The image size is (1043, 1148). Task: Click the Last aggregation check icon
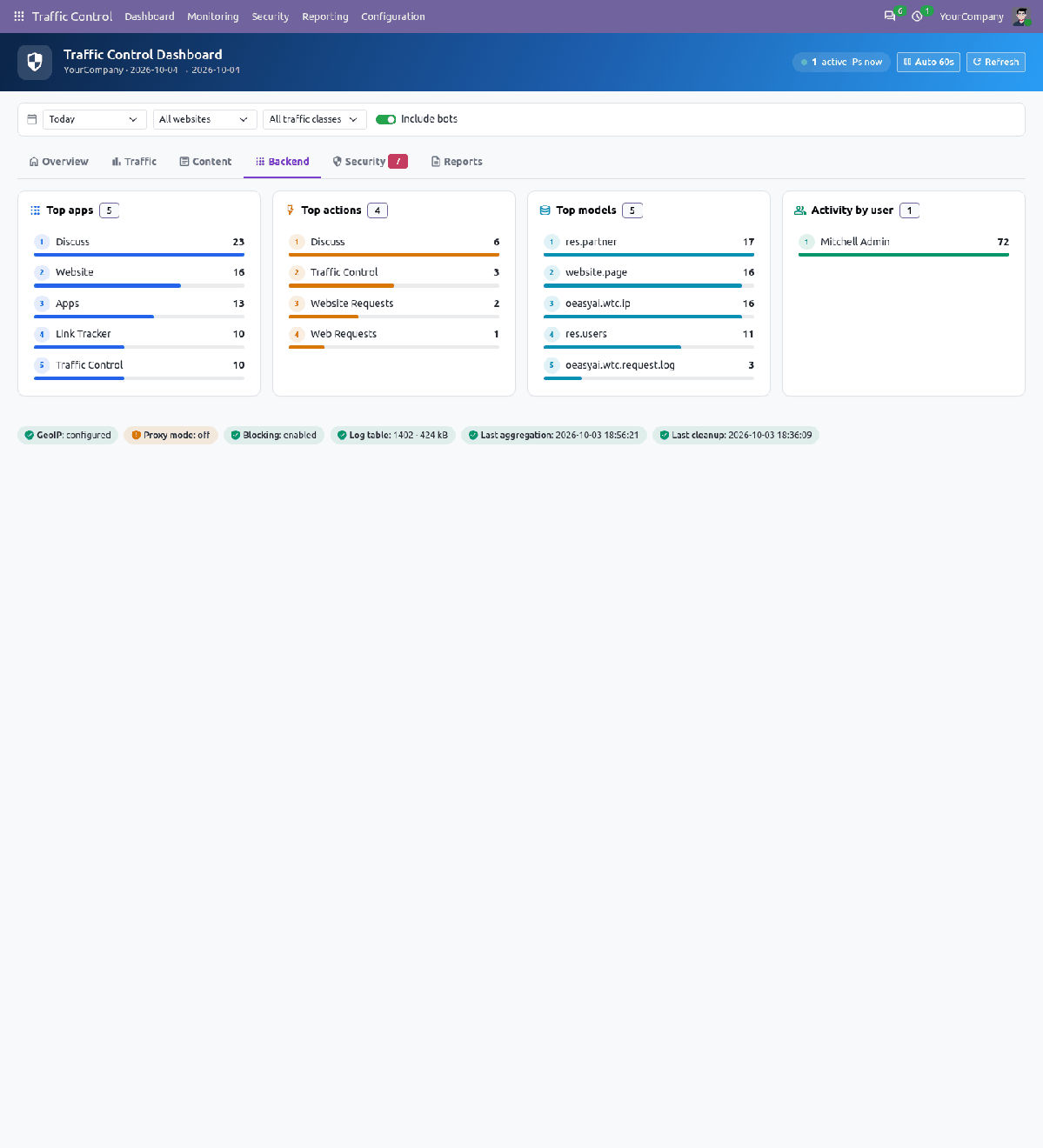tap(473, 435)
